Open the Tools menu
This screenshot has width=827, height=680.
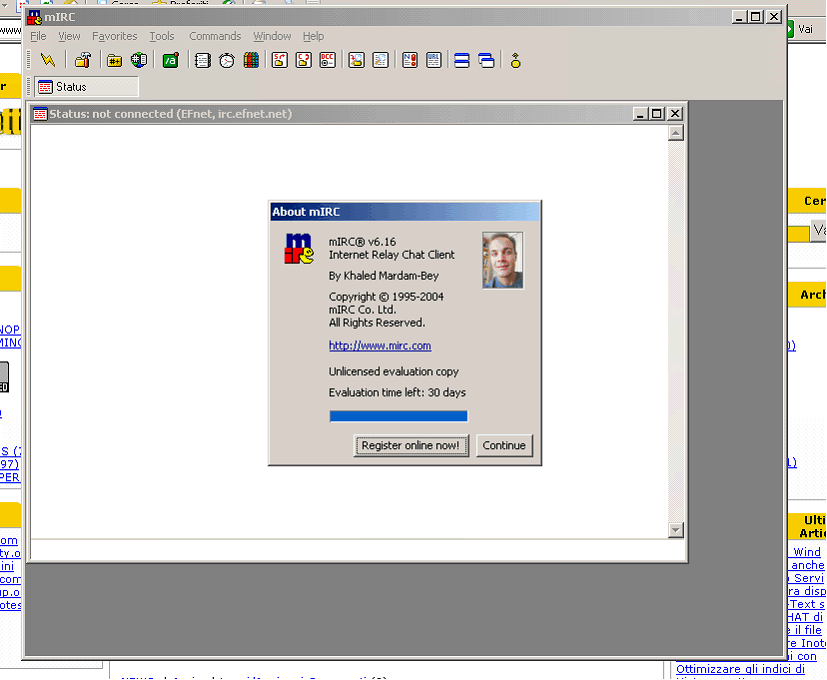coord(161,36)
